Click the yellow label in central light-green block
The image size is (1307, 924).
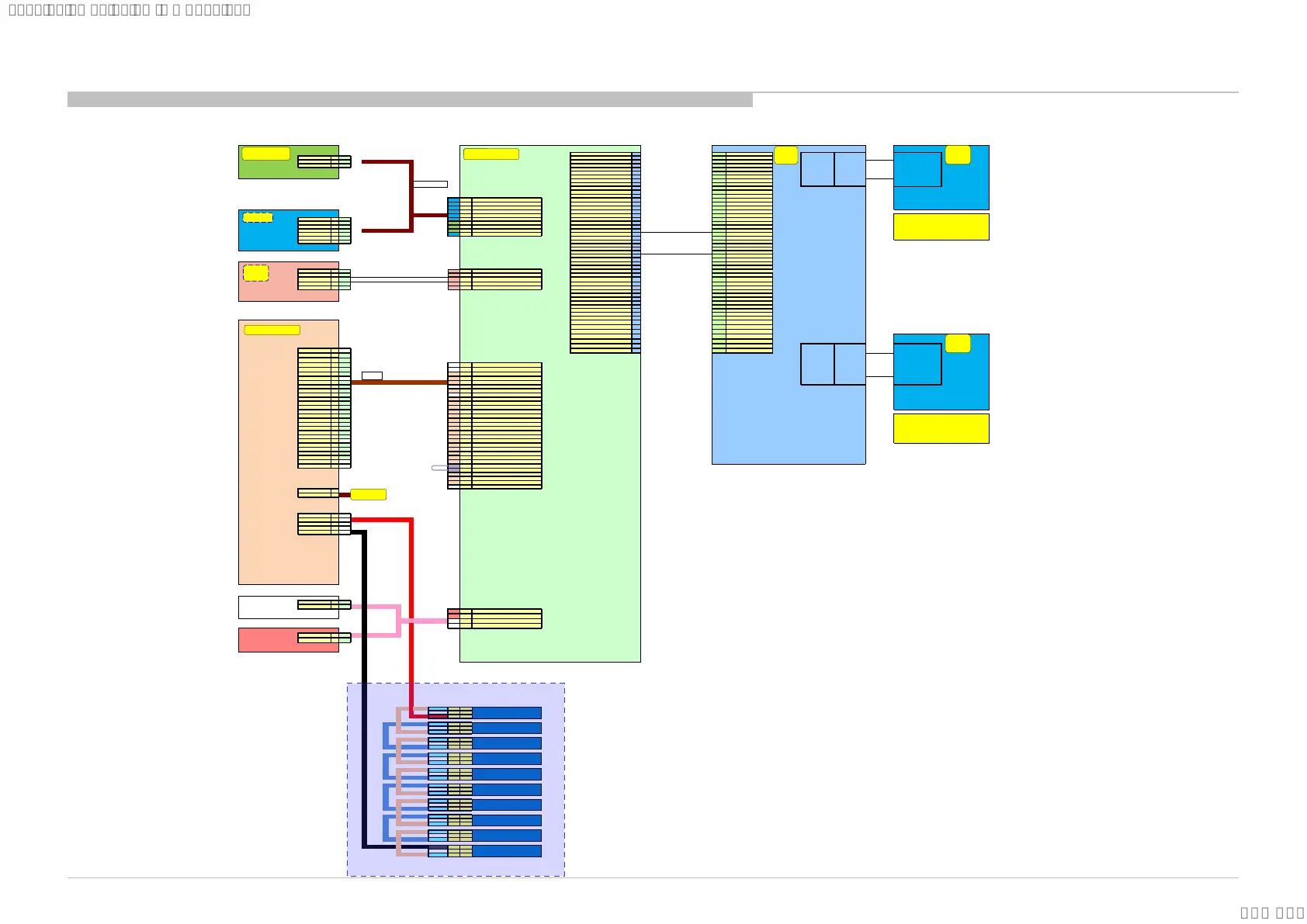click(491, 154)
